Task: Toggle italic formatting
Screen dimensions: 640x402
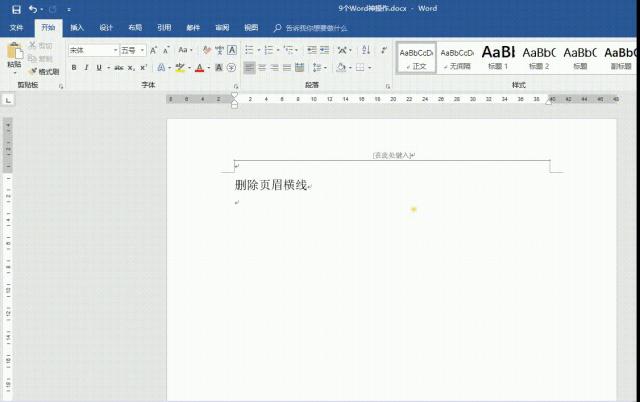Action: click(86, 68)
